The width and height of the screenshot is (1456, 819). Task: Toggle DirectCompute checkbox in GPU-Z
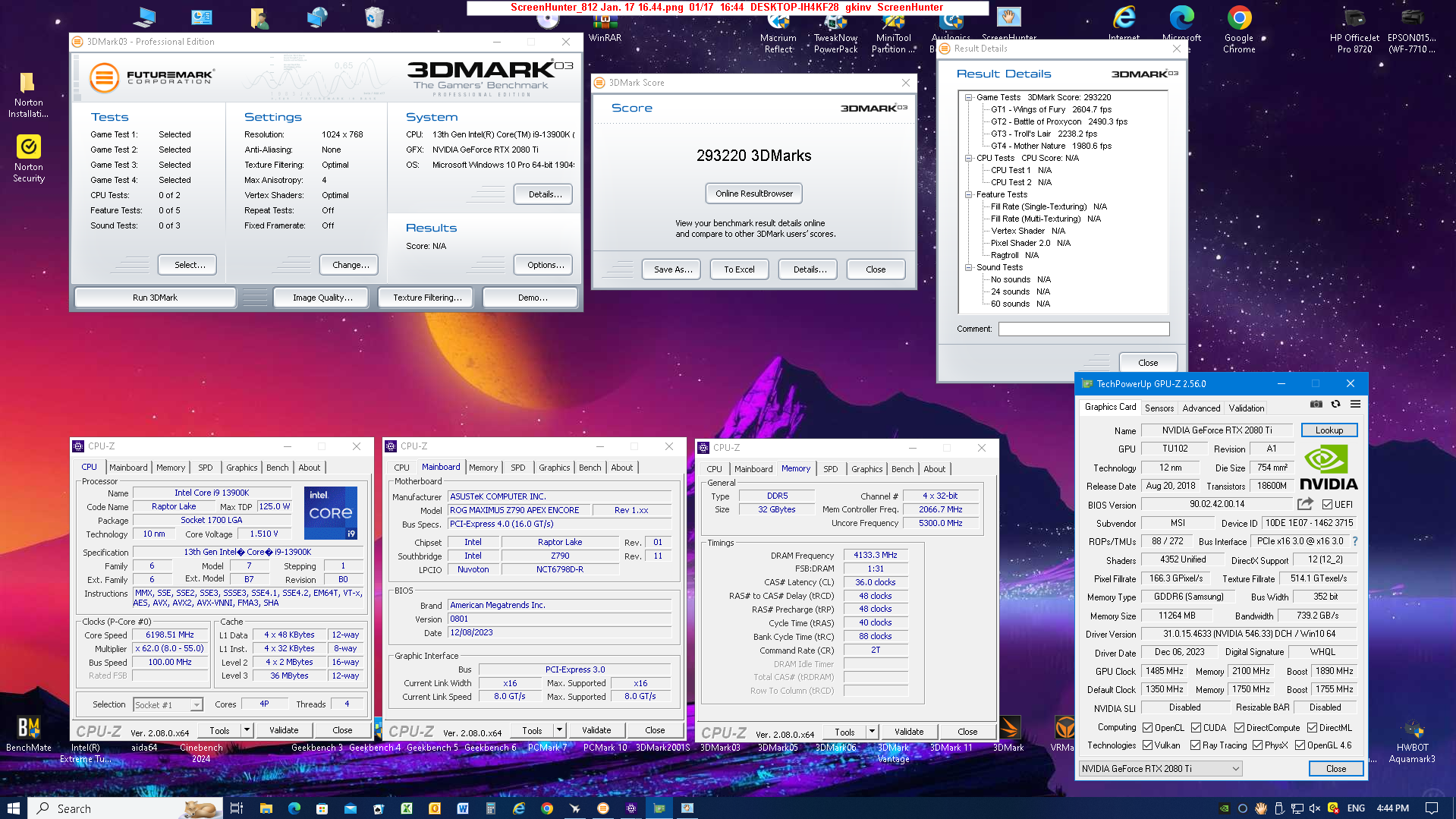point(1239,727)
